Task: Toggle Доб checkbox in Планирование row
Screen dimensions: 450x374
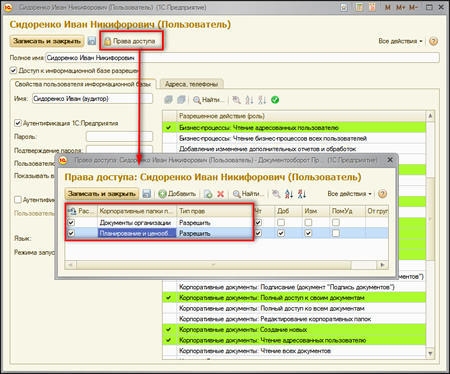Action: click(281, 233)
